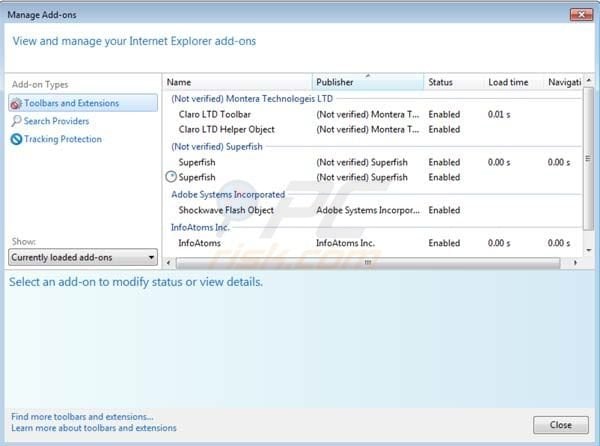Click the vertical scrollbar down arrow
This screenshot has height=446, width=600.
click(x=589, y=251)
